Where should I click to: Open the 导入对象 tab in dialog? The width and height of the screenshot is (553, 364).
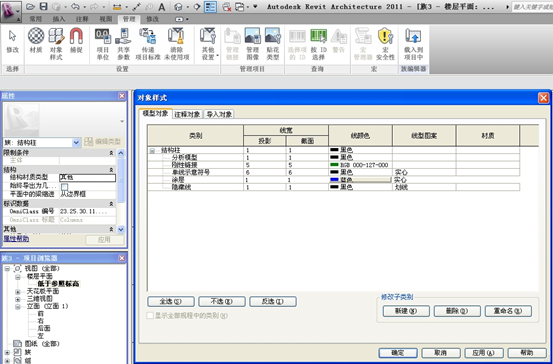(219, 114)
